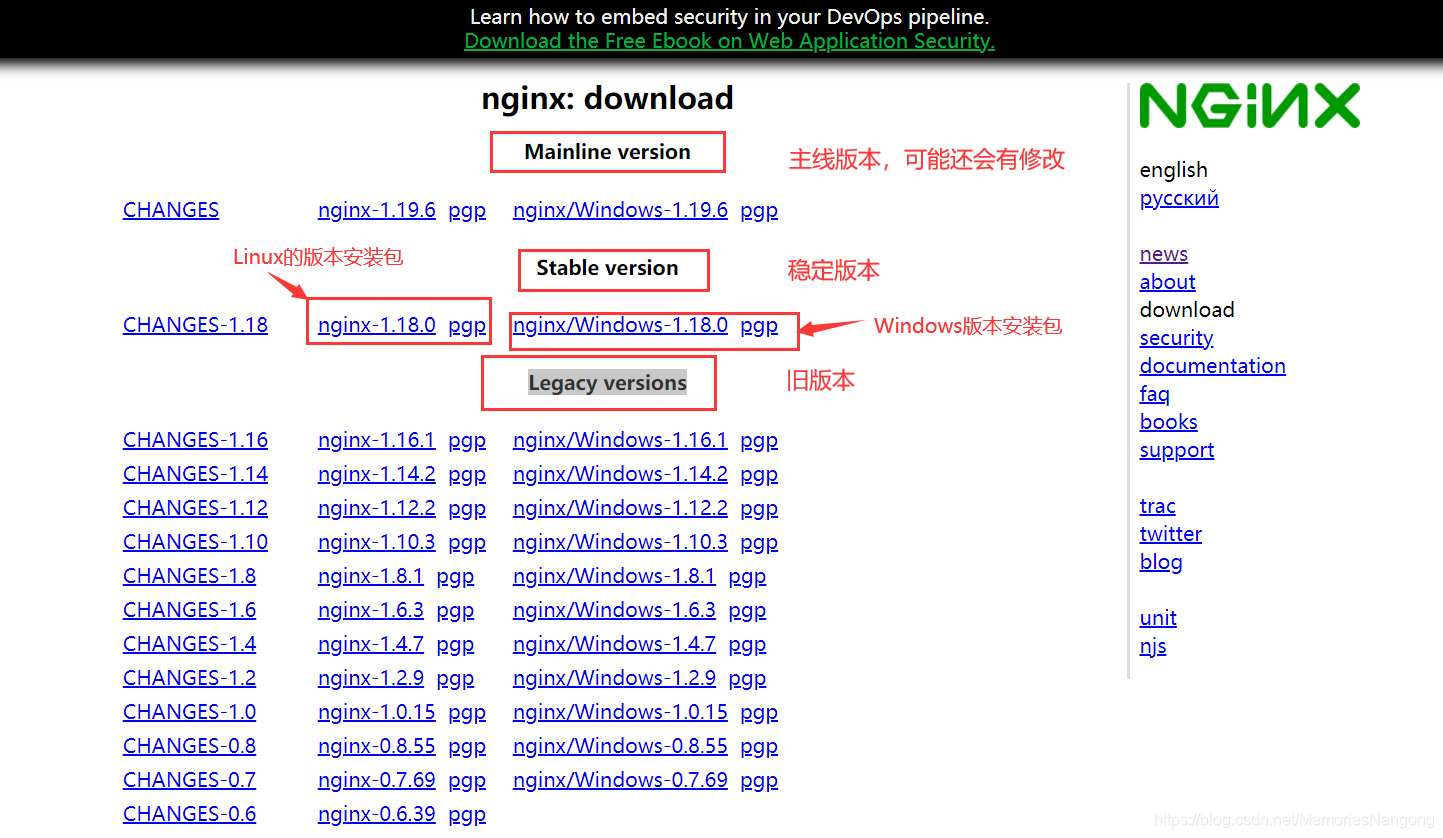Screen dimensions: 1443x838
Task: Download nginx-1.12.2 package
Action: (377, 508)
